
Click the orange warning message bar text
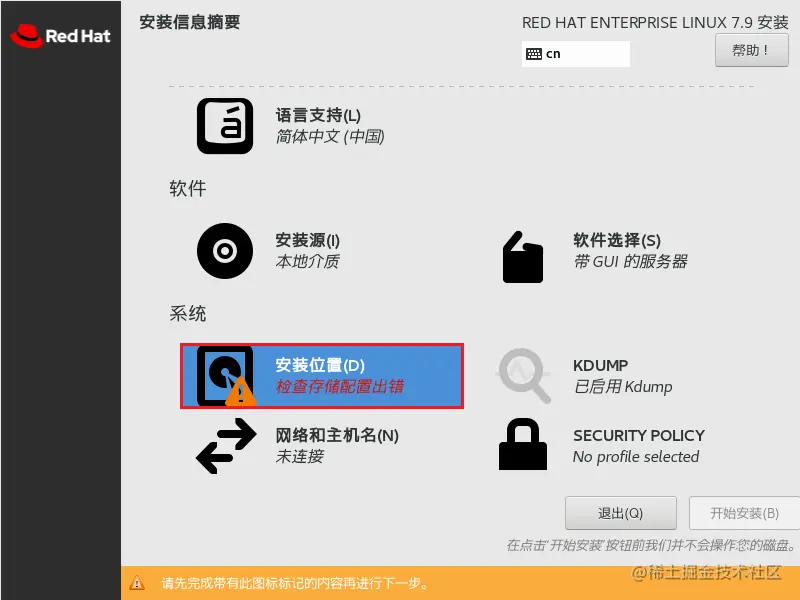295,583
